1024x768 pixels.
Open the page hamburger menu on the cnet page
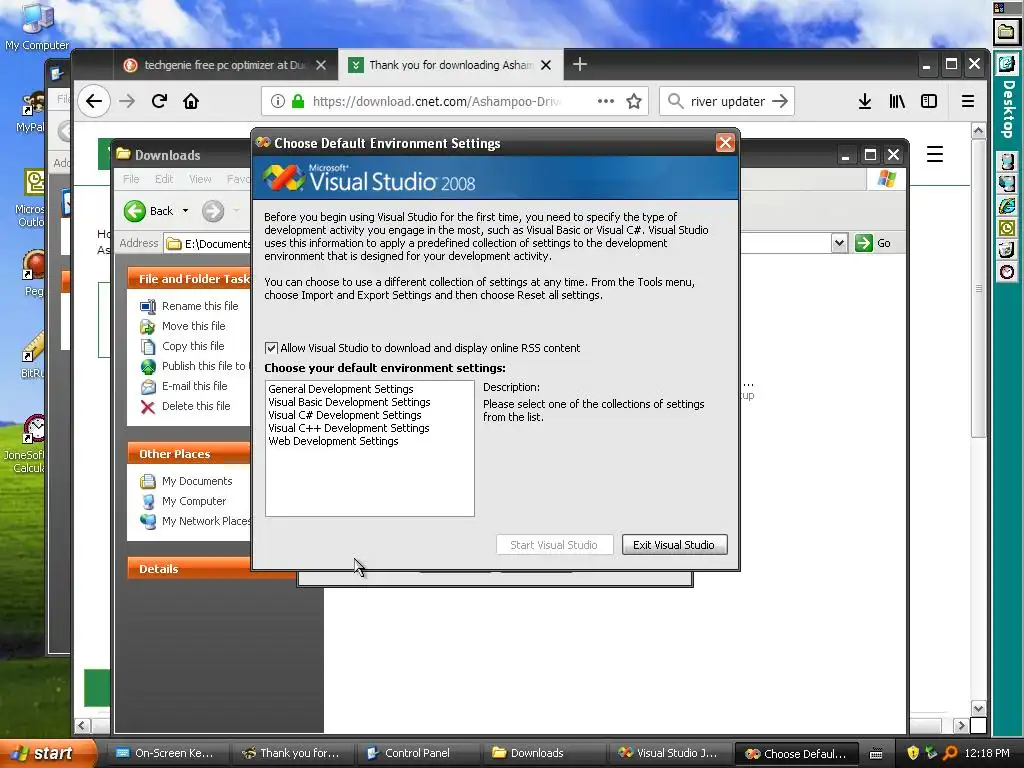click(x=935, y=155)
